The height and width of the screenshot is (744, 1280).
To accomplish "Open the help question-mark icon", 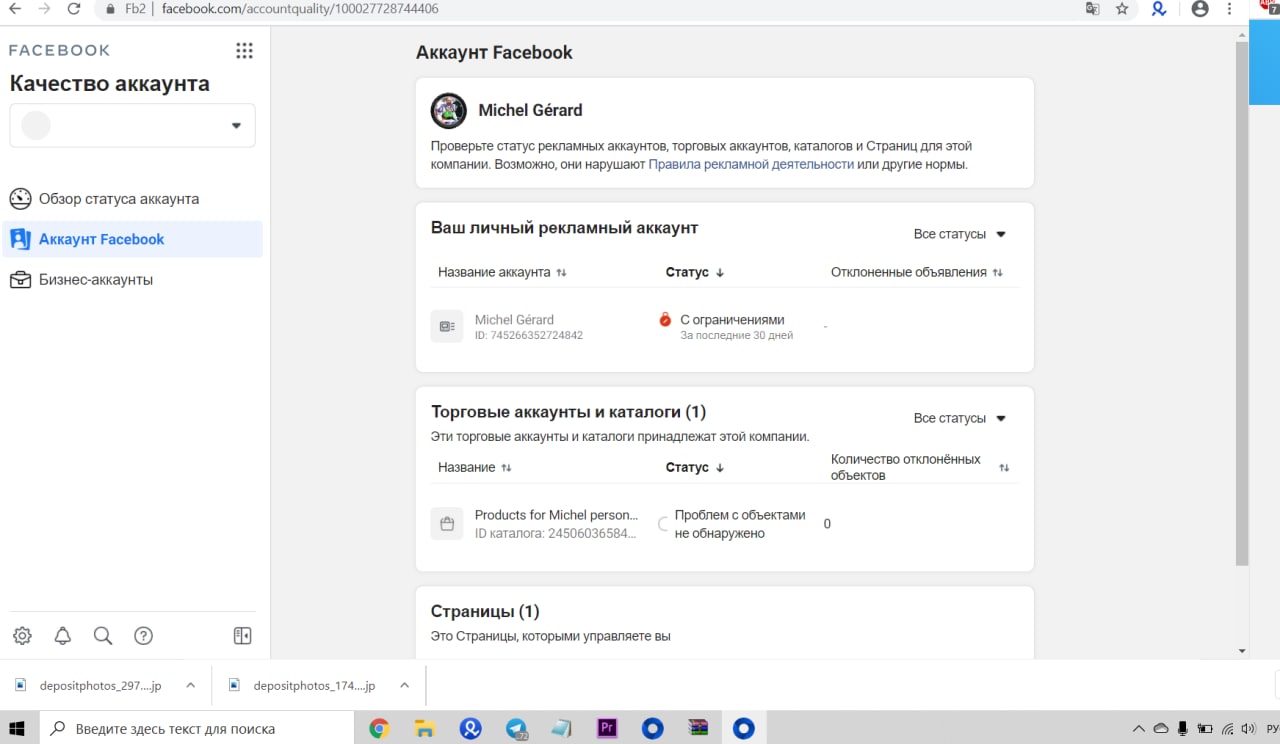I will [143, 636].
